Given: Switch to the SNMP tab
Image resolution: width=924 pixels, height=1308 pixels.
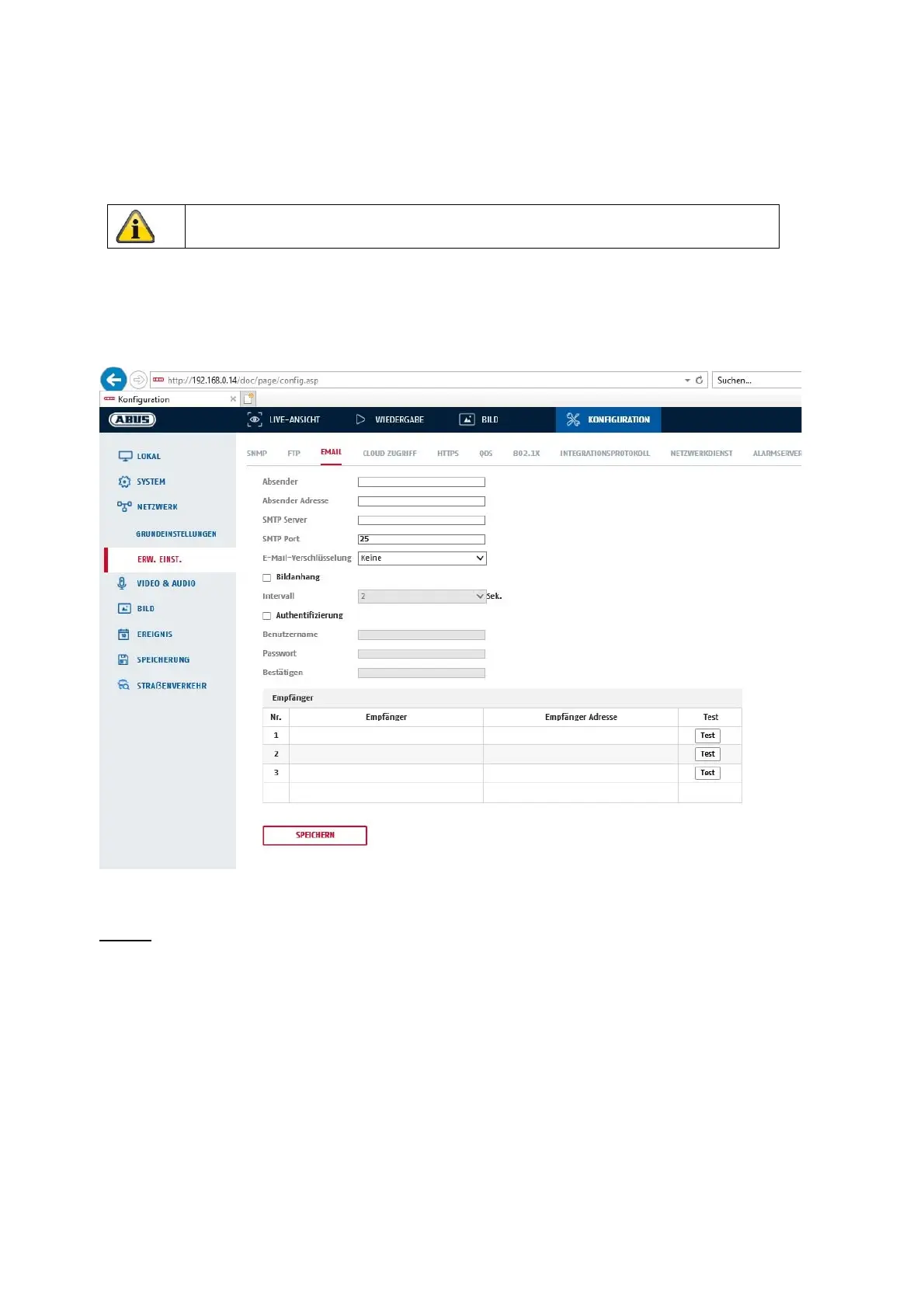Looking at the screenshot, I should tap(257, 454).
